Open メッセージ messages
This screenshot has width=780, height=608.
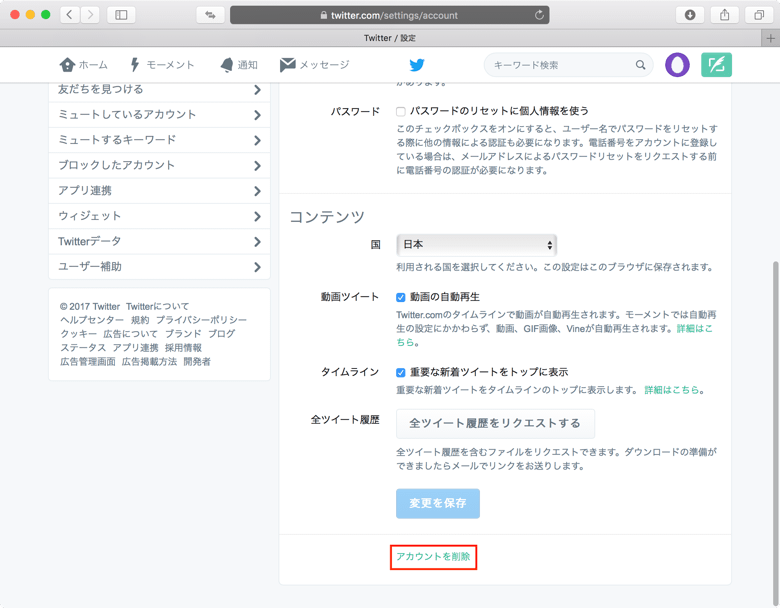pos(314,65)
